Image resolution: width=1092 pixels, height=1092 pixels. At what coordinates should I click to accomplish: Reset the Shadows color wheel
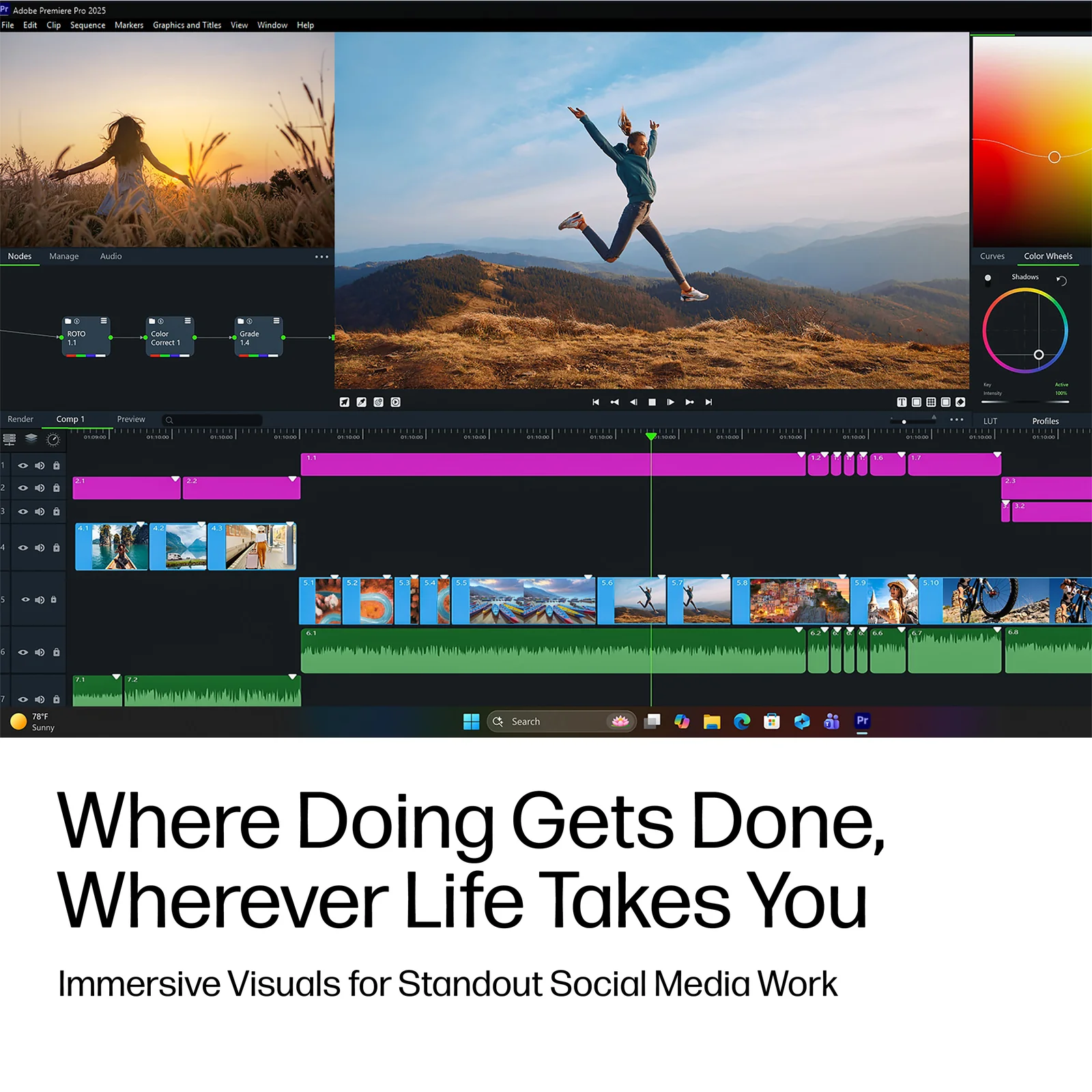tap(1061, 281)
